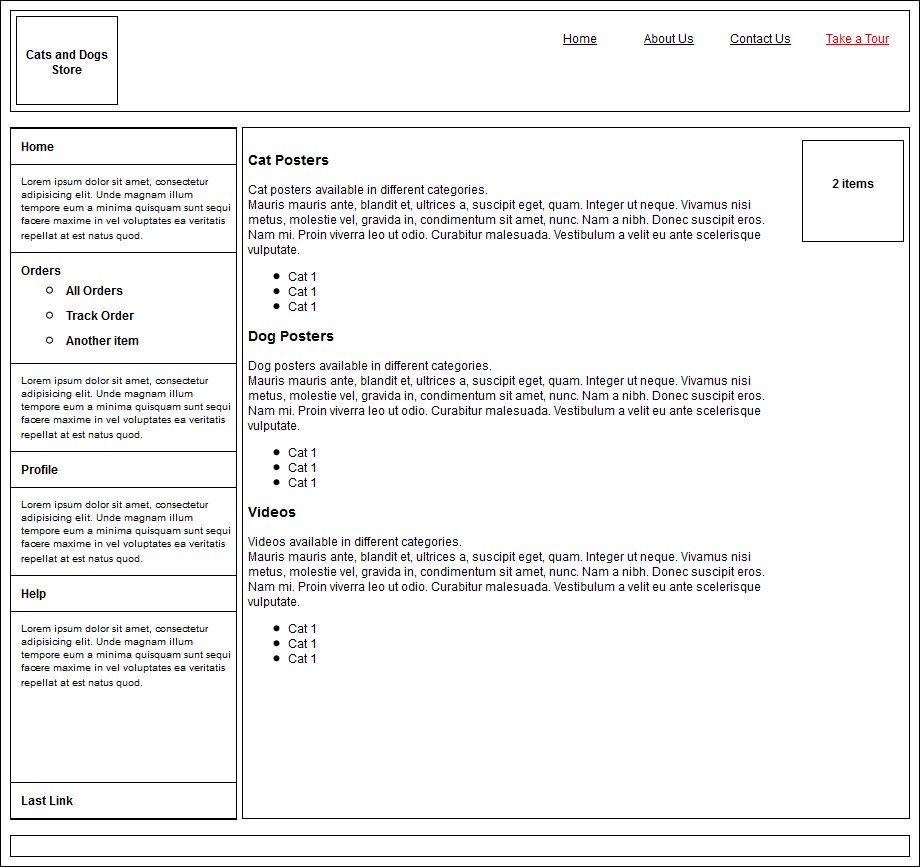Click the Lorem ipsum paragraph under Home

coord(126,208)
